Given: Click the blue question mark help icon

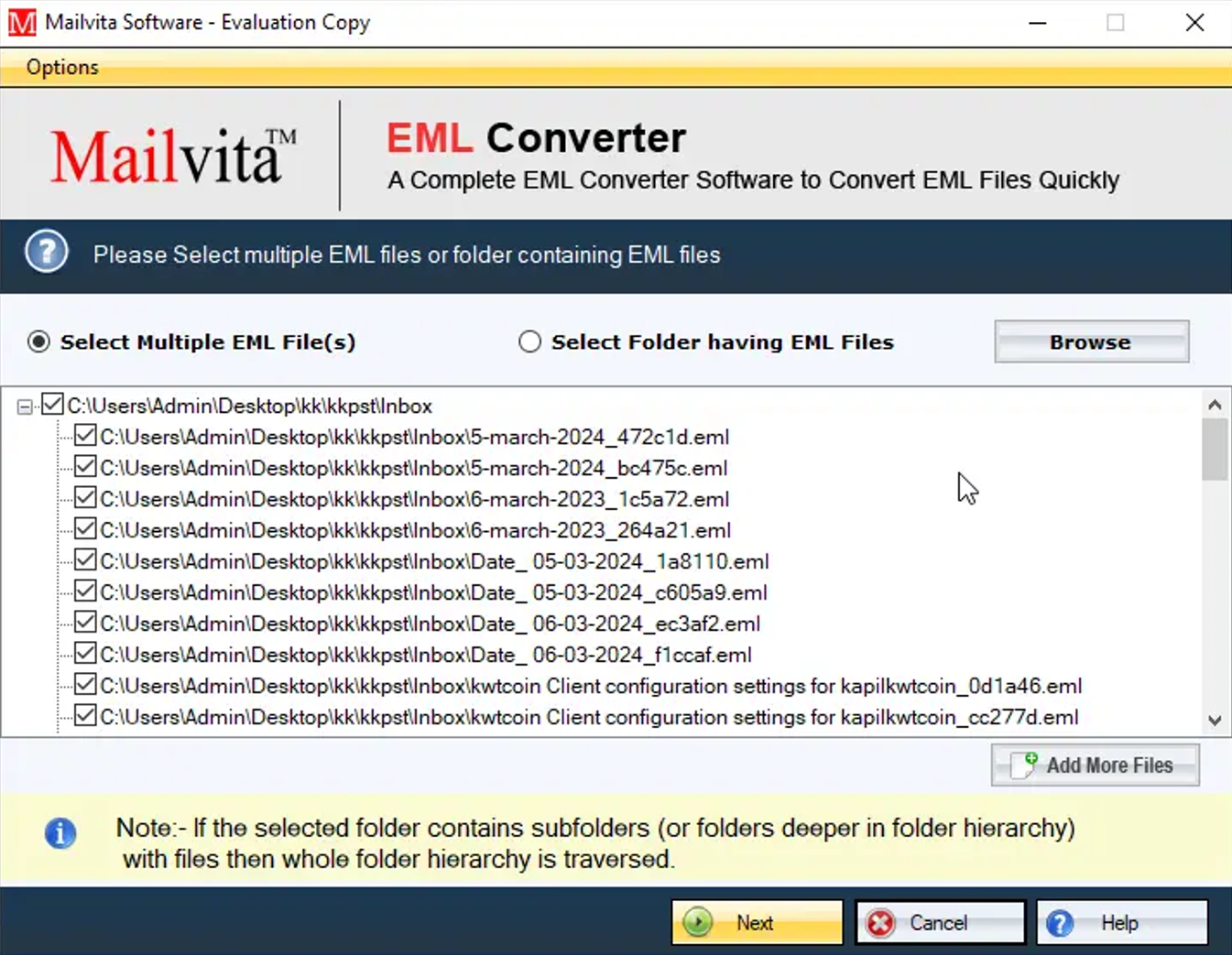Looking at the screenshot, I should point(47,252).
